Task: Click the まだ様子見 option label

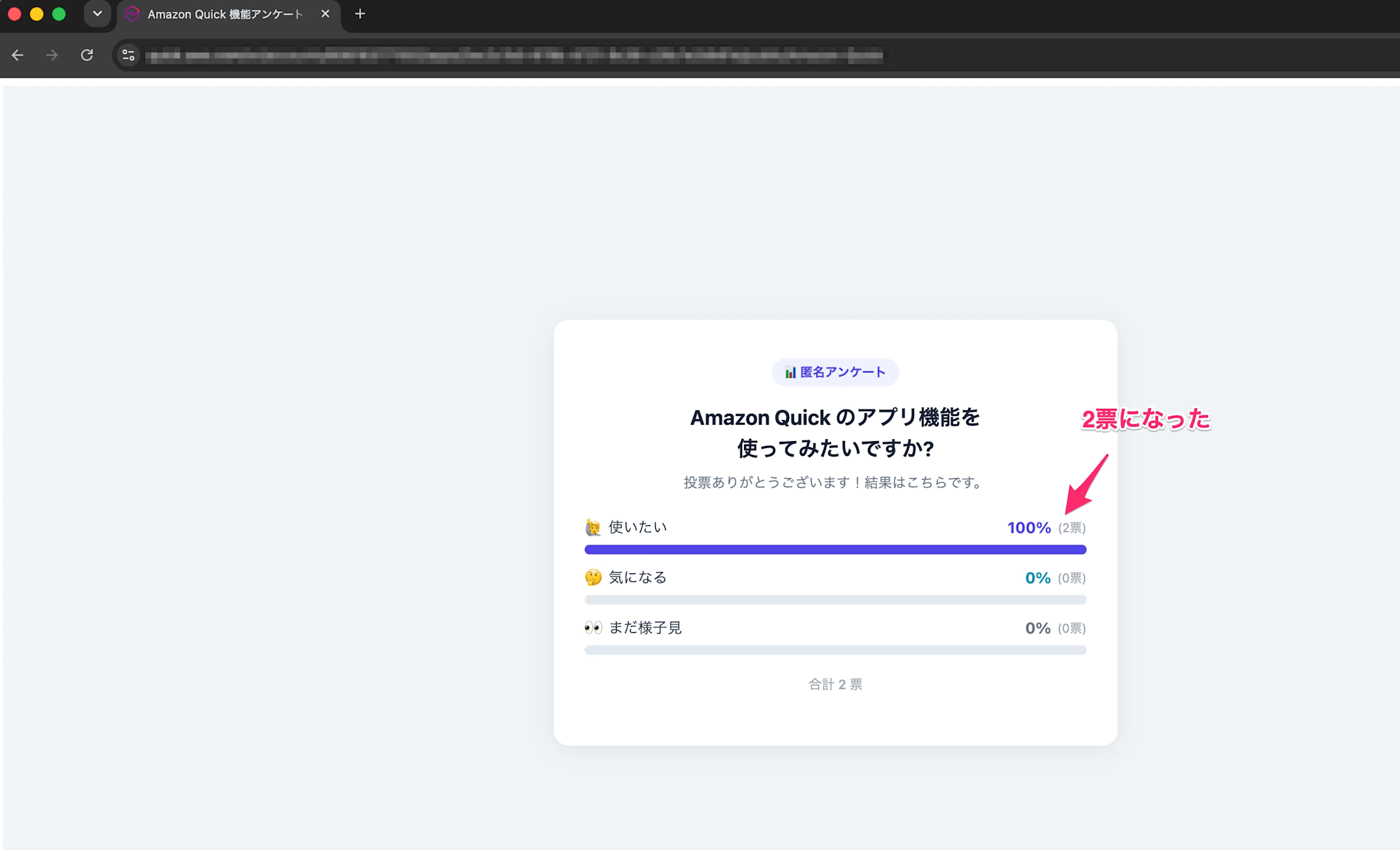Action: tap(645, 628)
